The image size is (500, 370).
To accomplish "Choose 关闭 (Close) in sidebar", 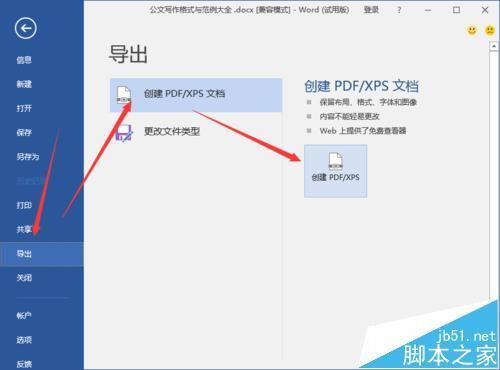I will coord(24,278).
